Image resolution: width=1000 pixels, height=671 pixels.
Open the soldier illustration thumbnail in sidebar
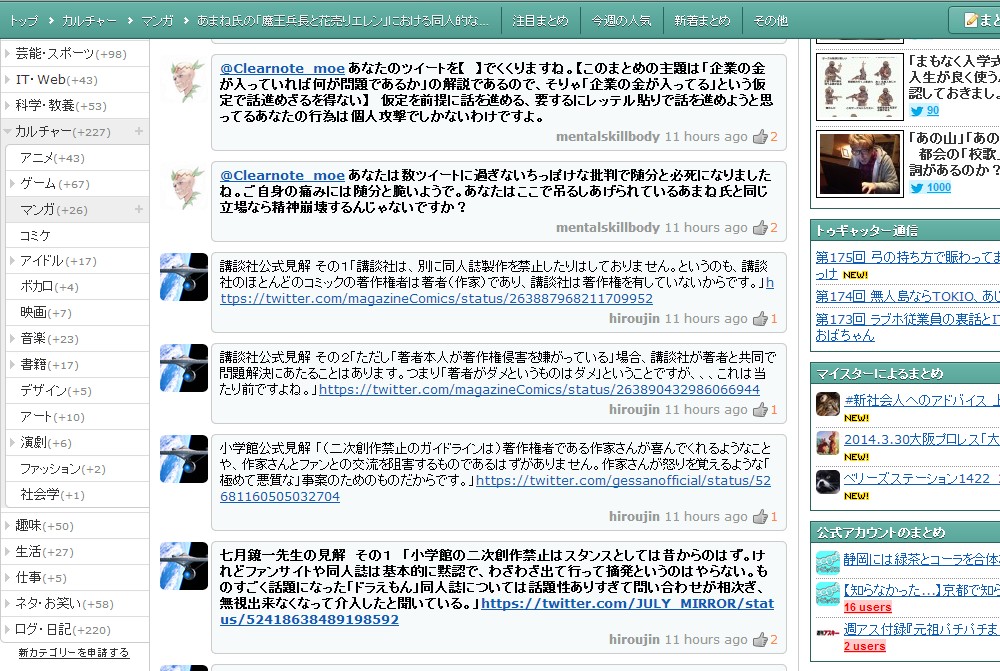coord(860,87)
